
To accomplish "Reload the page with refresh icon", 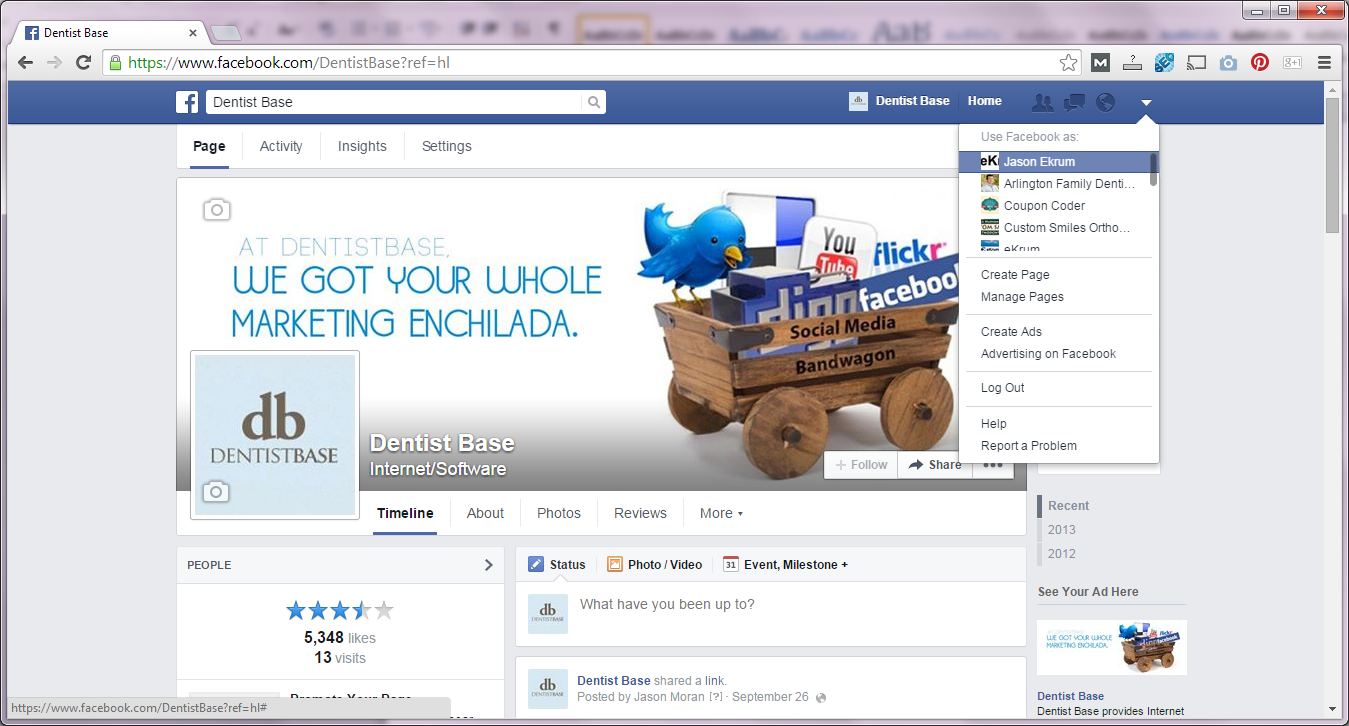I will pyautogui.click(x=84, y=62).
